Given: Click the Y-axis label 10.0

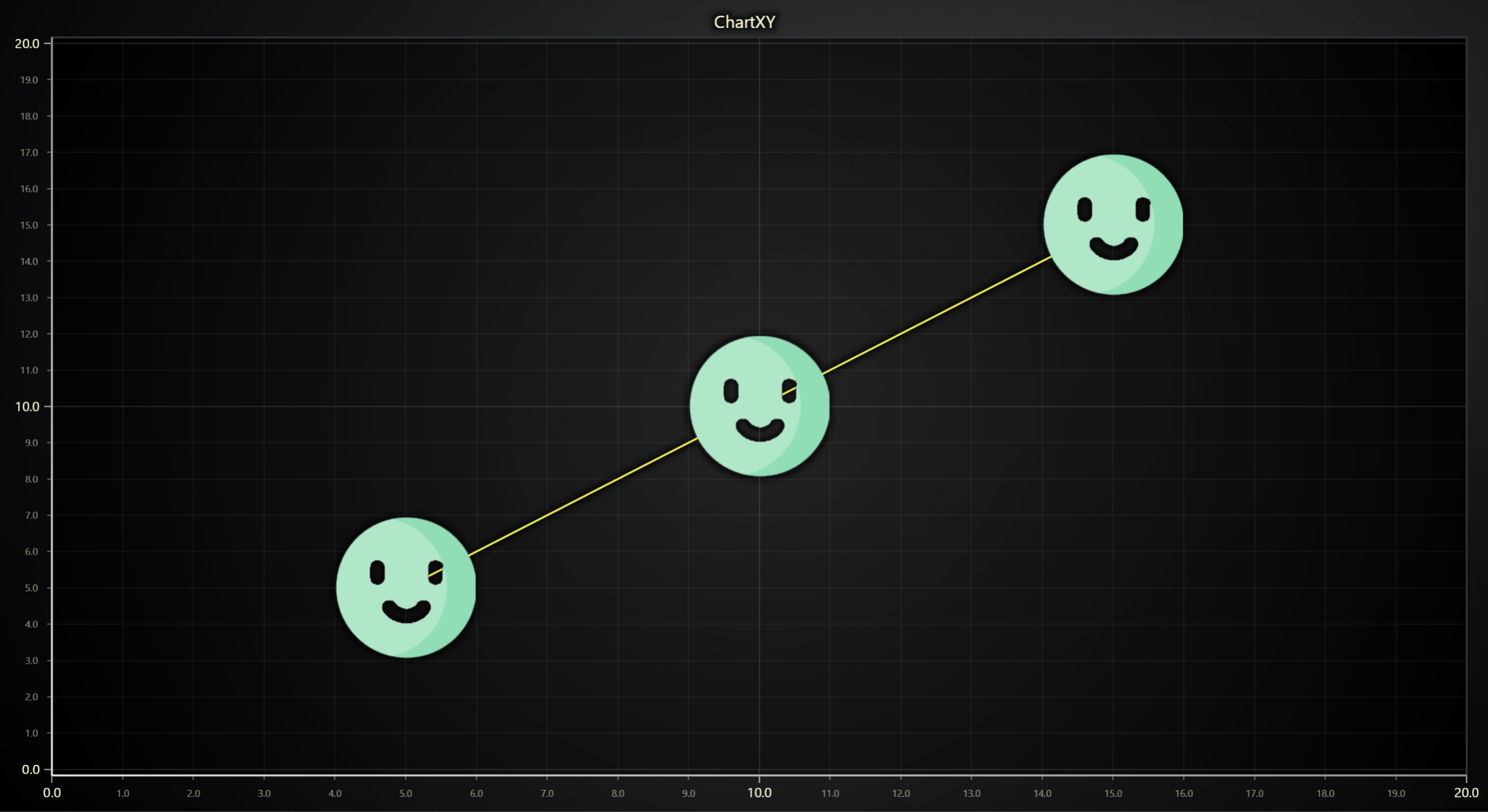Looking at the screenshot, I should click(27, 407).
